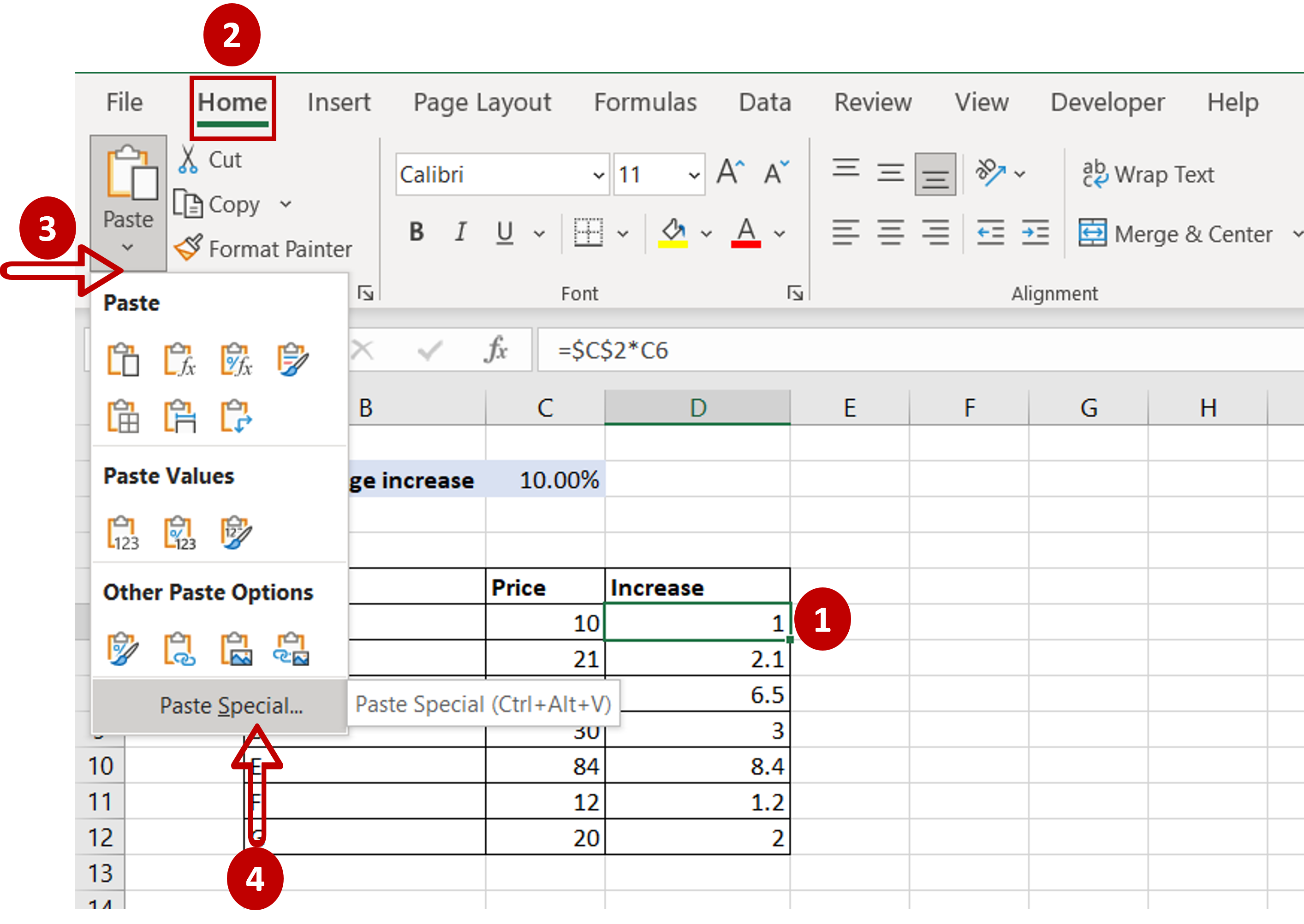The image size is (1304, 924).
Task: Align text right
Action: (x=935, y=233)
